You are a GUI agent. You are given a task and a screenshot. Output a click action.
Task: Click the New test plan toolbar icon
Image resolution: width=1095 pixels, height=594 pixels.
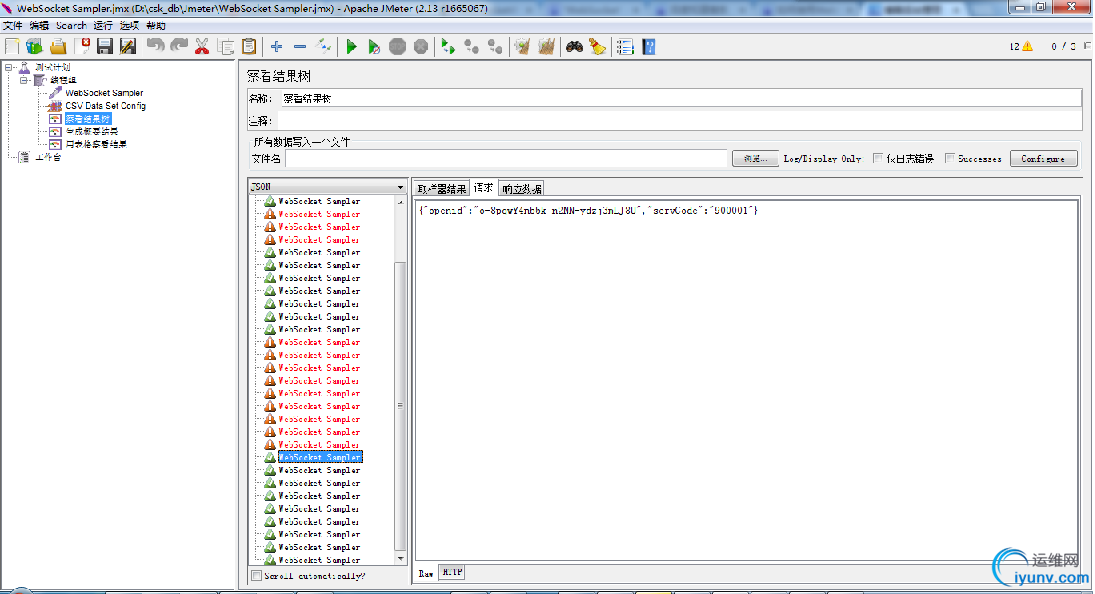pos(12,47)
